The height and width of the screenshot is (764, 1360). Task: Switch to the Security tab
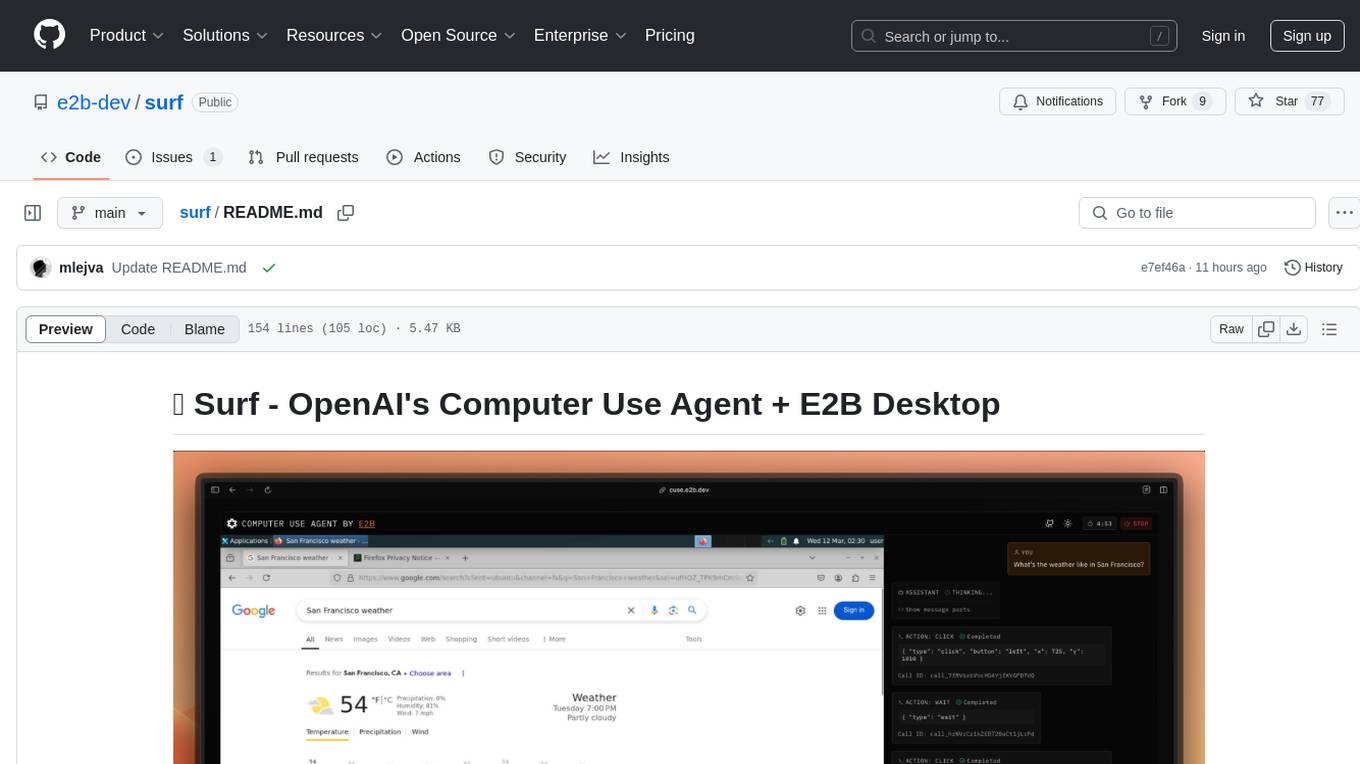pyautogui.click(x=527, y=157)
